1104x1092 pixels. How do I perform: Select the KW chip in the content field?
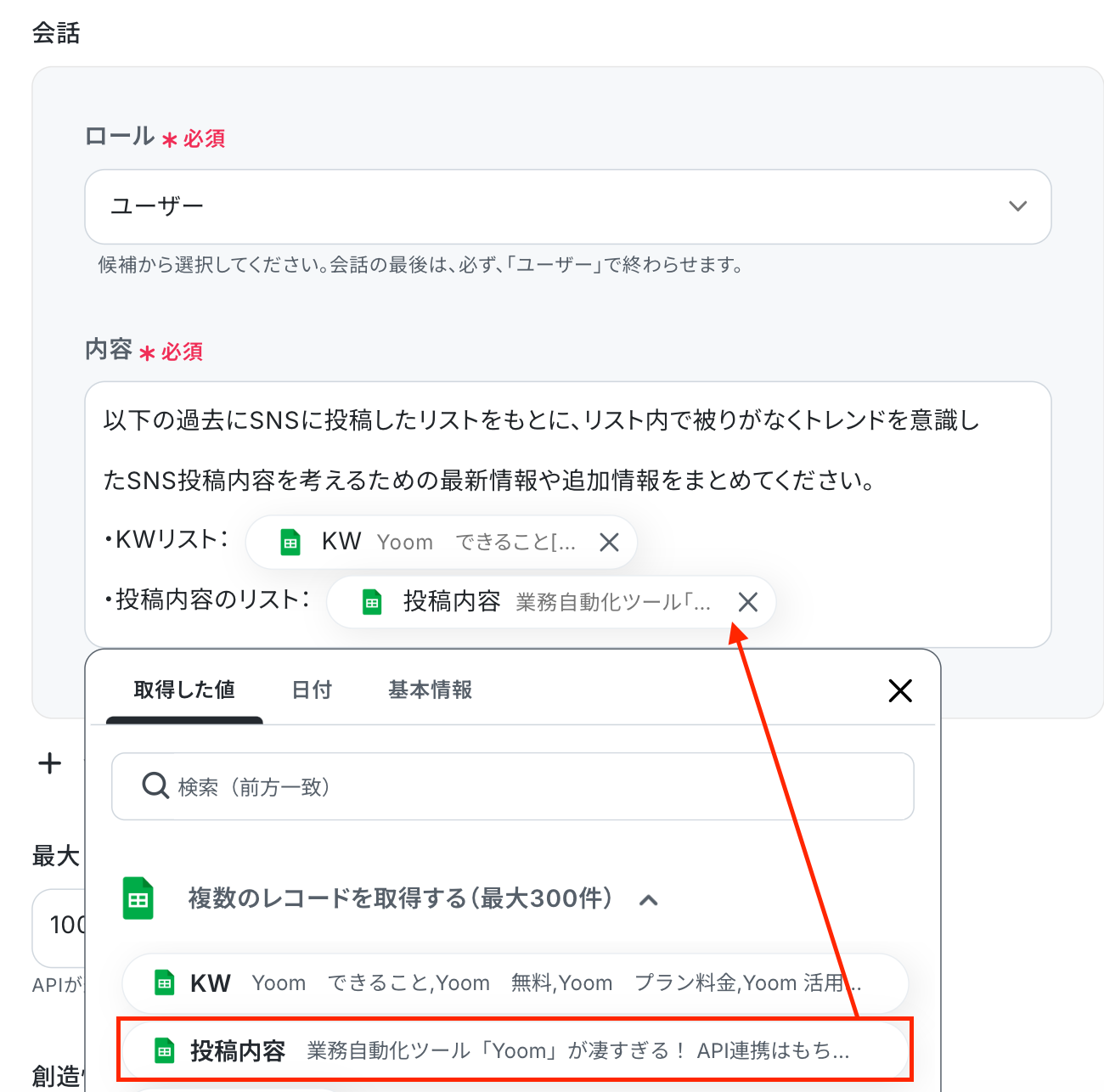[x=442, y=542]
